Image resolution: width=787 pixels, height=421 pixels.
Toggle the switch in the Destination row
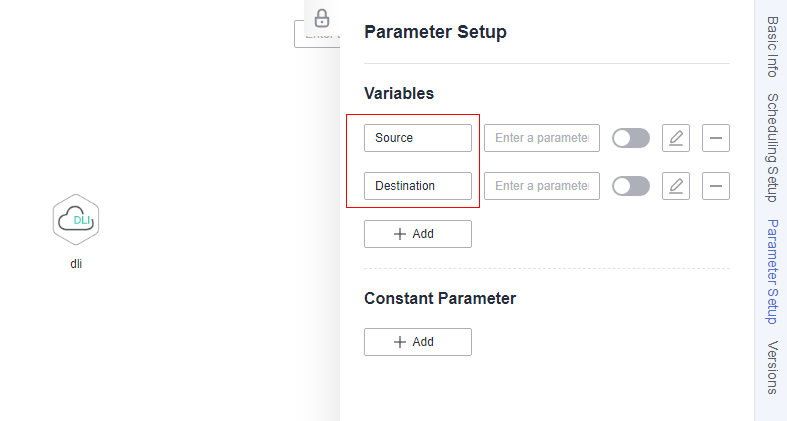[x=631, y=186]
